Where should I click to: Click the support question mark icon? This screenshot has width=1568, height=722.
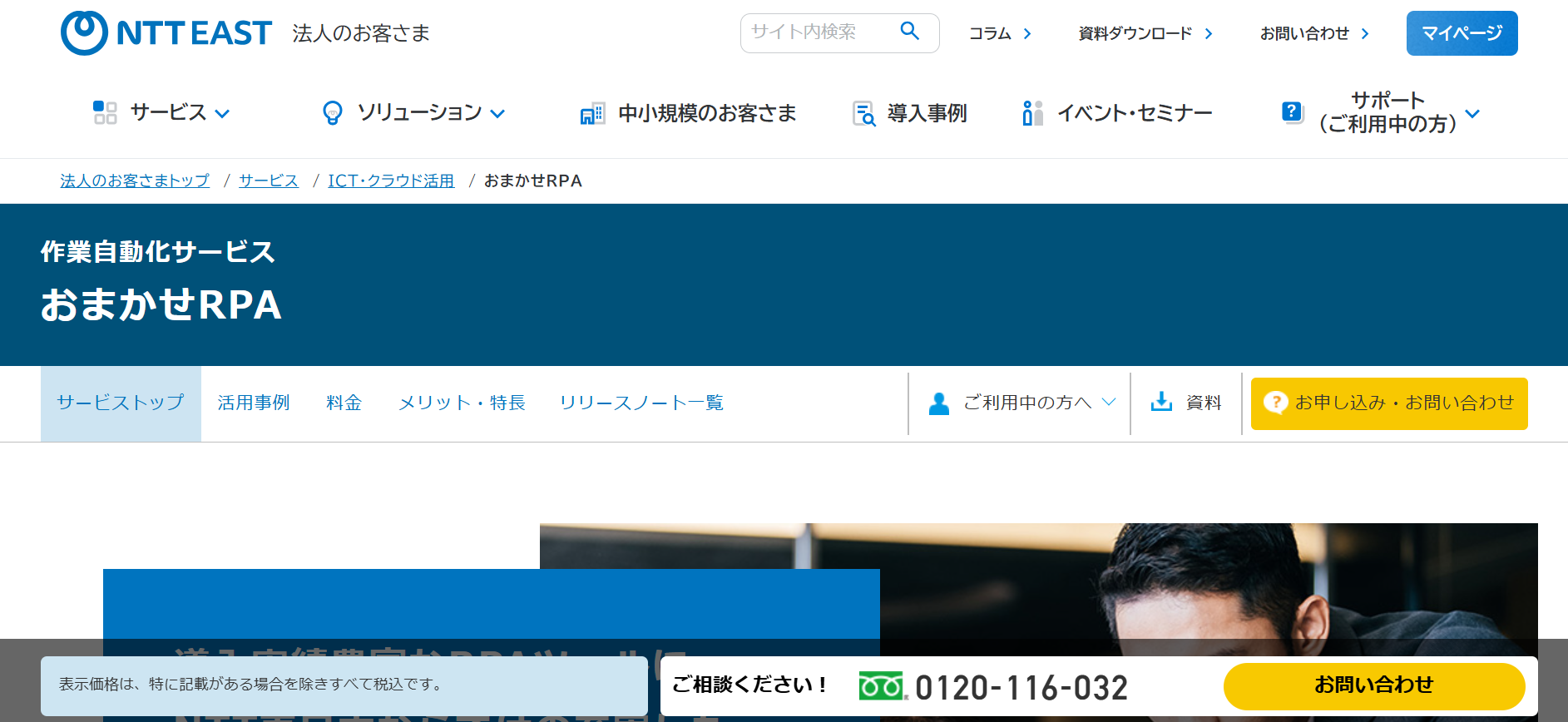[x=1292, y=111]
